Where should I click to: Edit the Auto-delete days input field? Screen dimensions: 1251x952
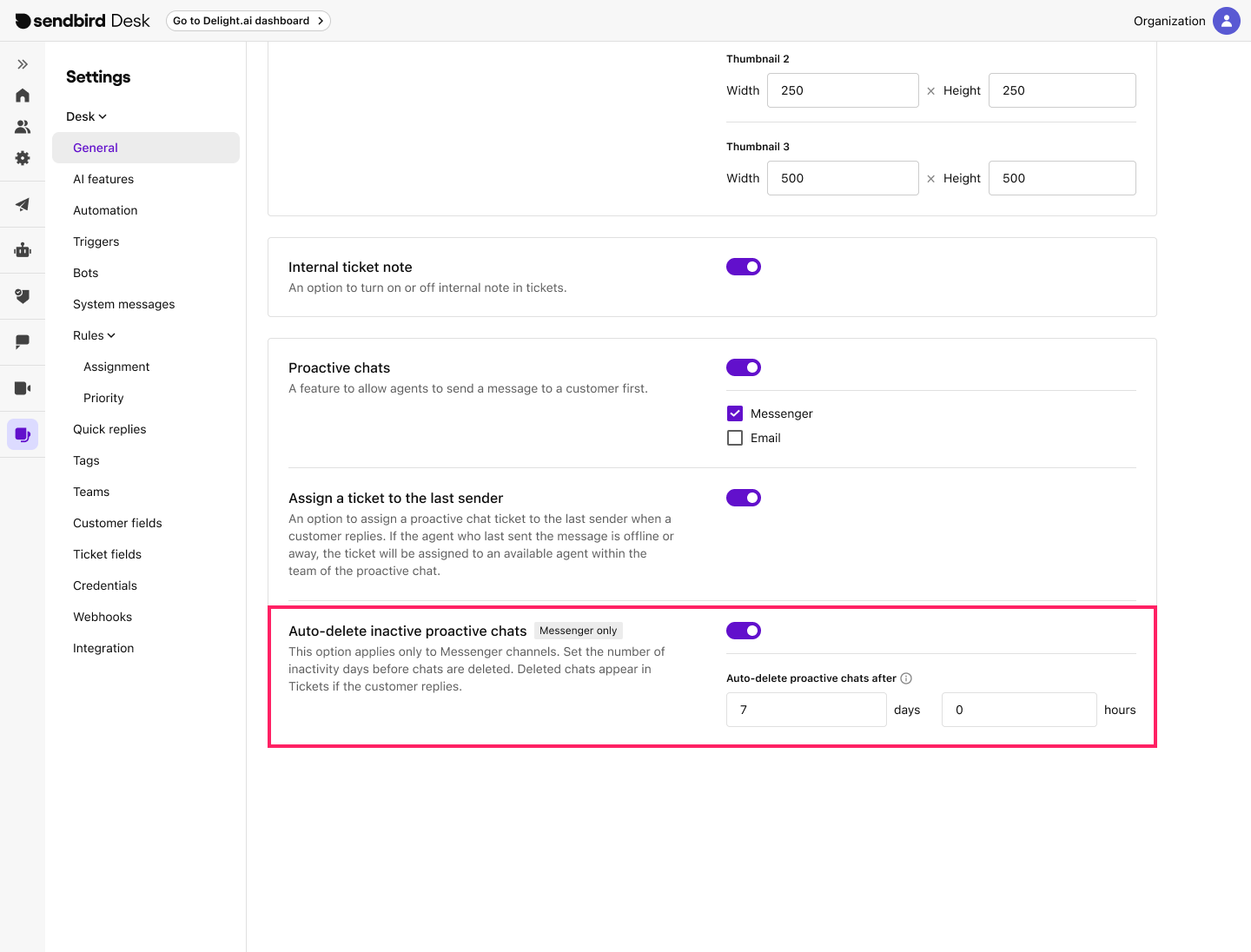[805, 710]
